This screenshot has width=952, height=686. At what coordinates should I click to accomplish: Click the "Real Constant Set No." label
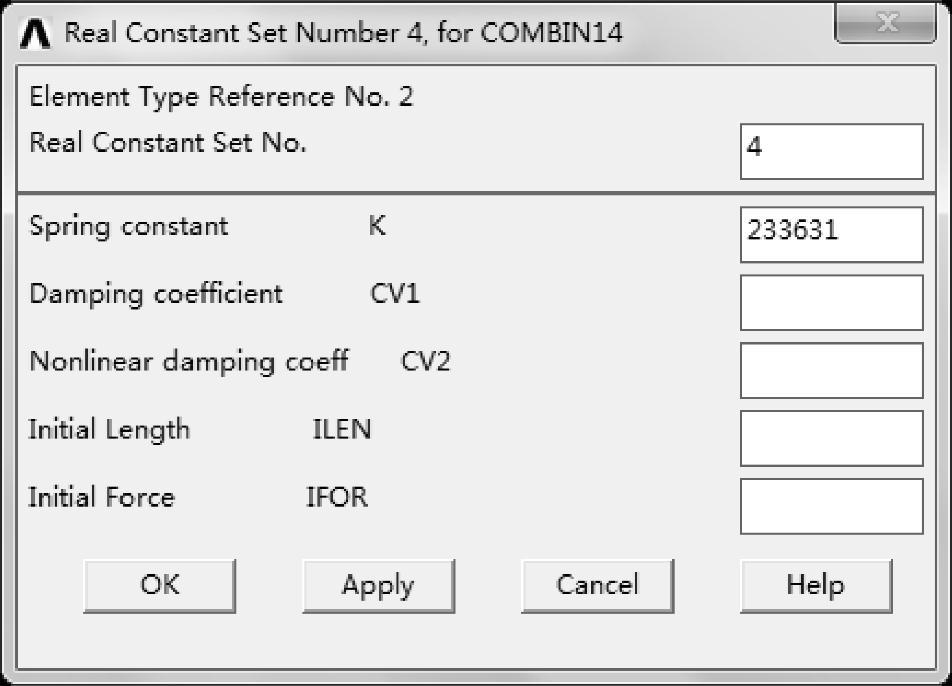click(168, 143)
